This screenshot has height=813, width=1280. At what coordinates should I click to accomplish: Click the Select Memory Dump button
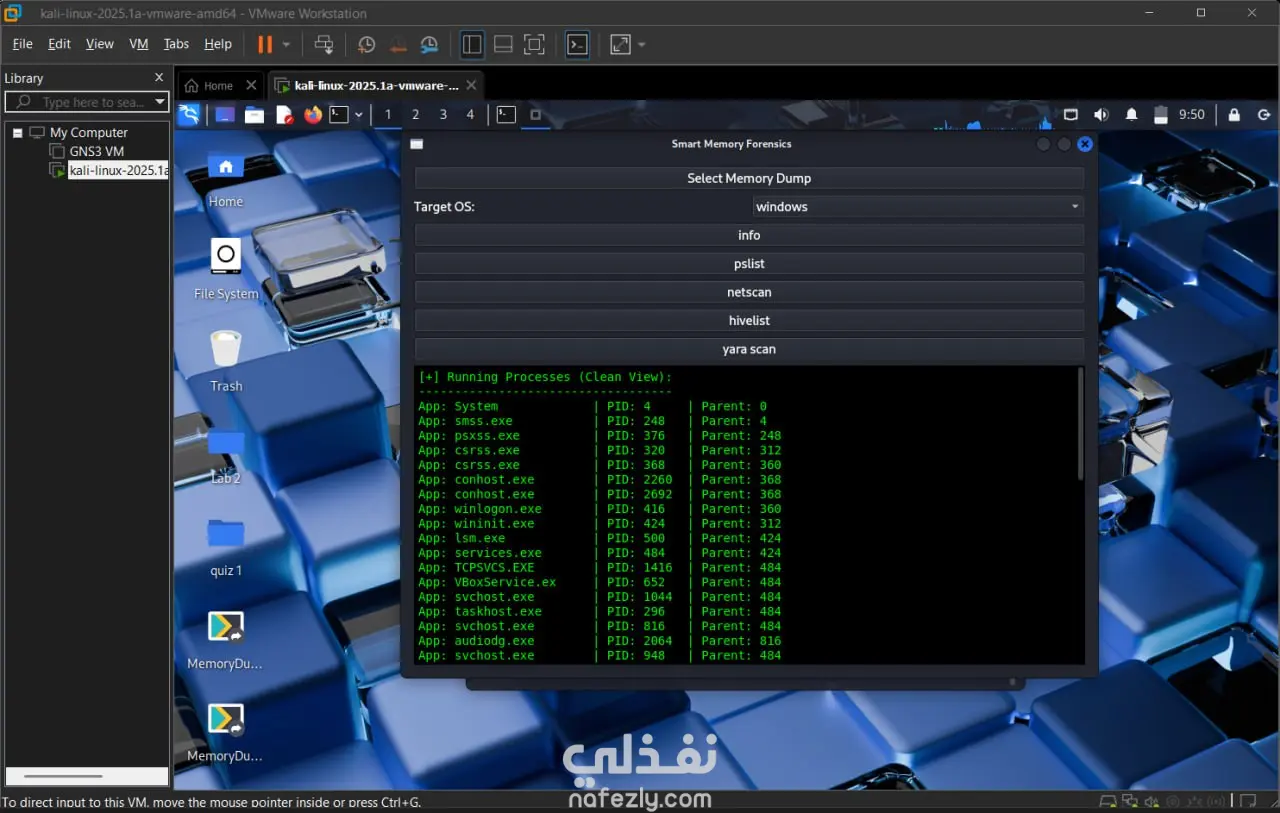(x=749, y=178)
